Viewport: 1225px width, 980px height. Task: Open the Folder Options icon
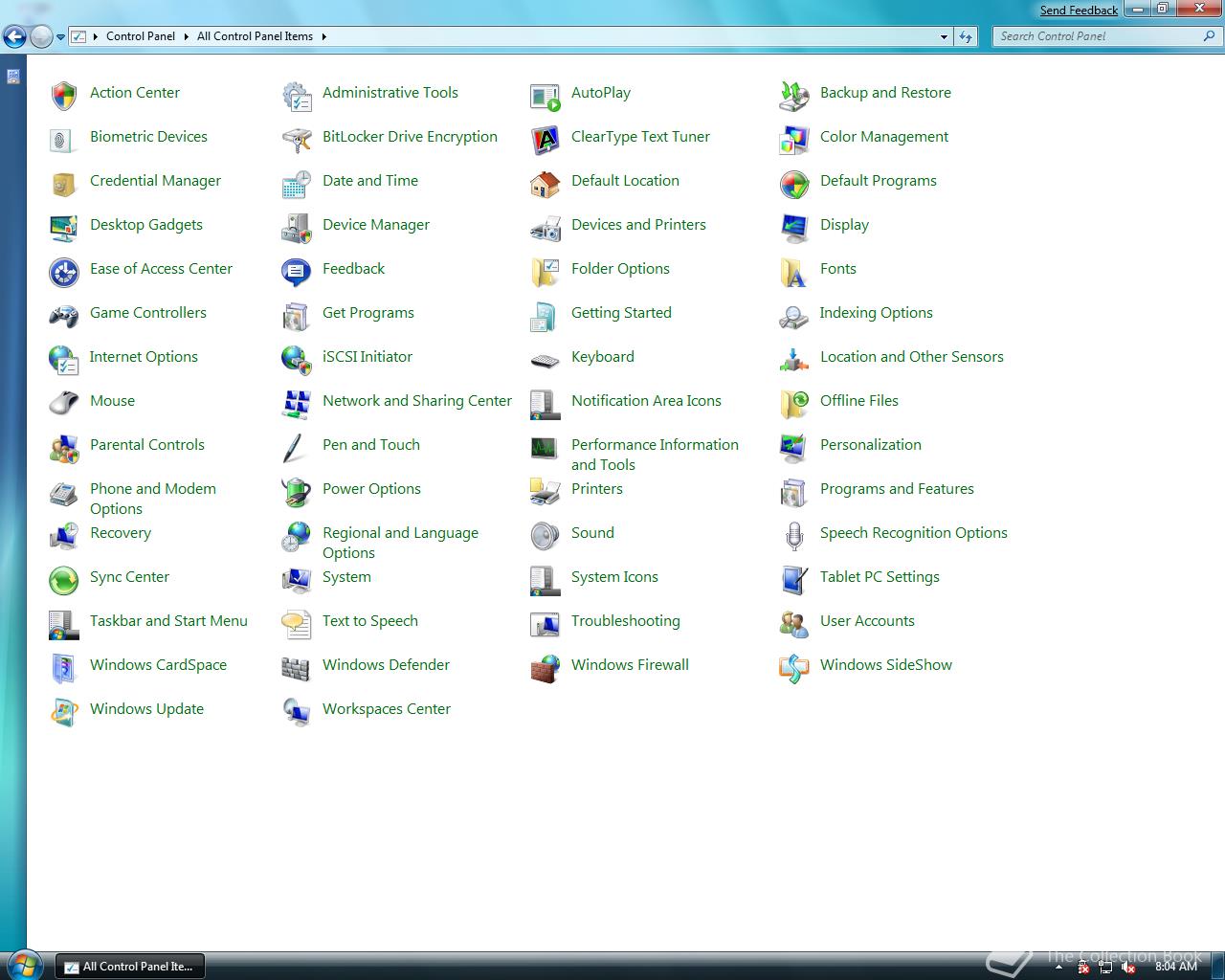[x=546, y=272]
